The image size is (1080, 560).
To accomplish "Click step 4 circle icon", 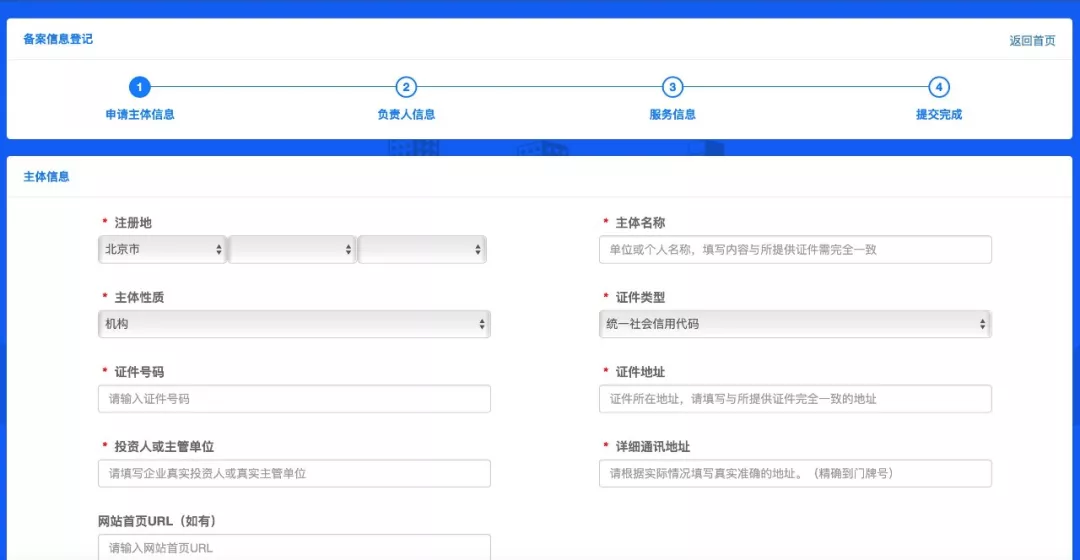I will tap(938, 87).
